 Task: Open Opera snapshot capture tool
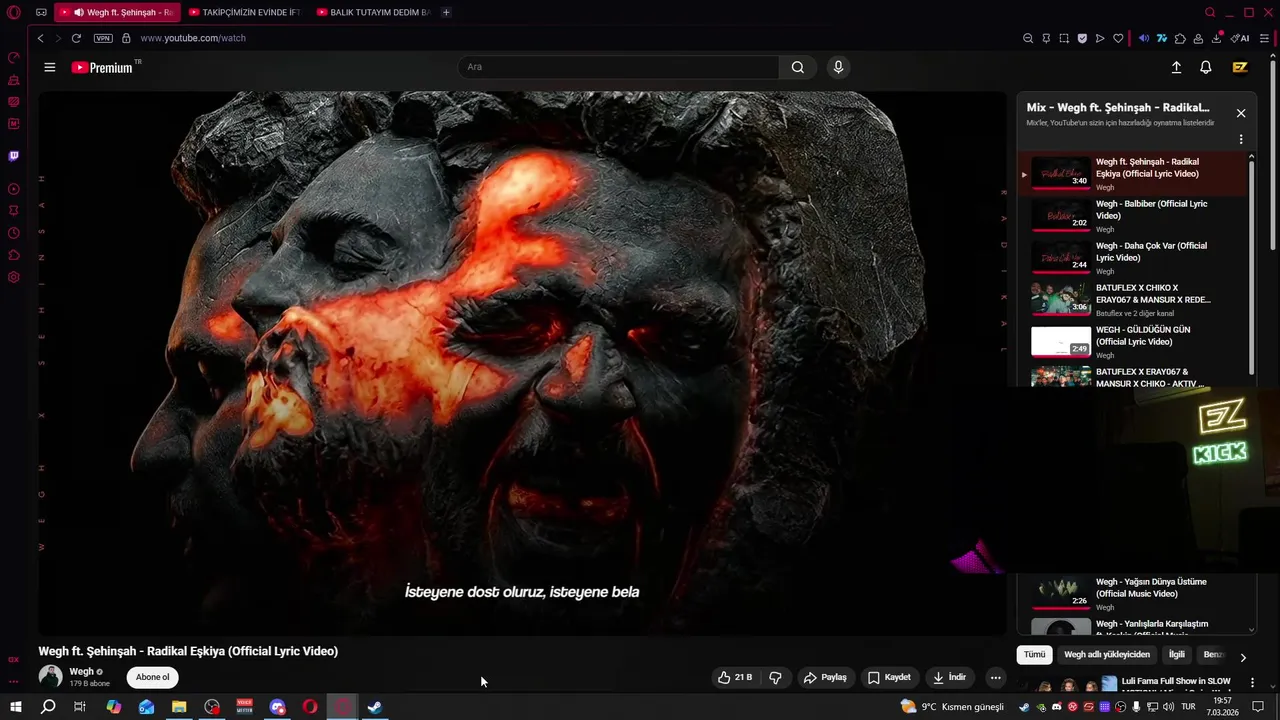point(1064,38)
